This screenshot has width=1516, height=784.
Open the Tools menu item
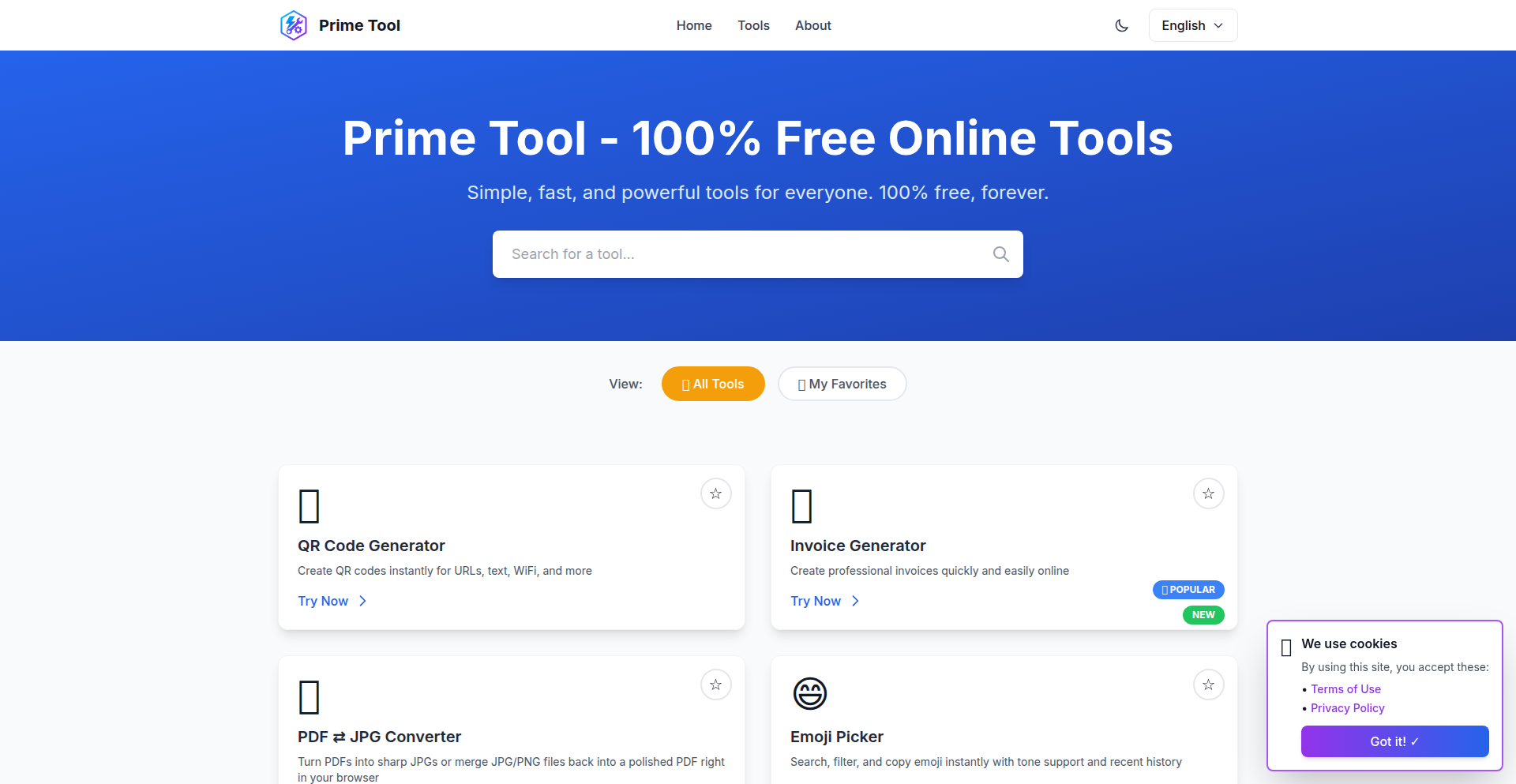coord(753,24)
